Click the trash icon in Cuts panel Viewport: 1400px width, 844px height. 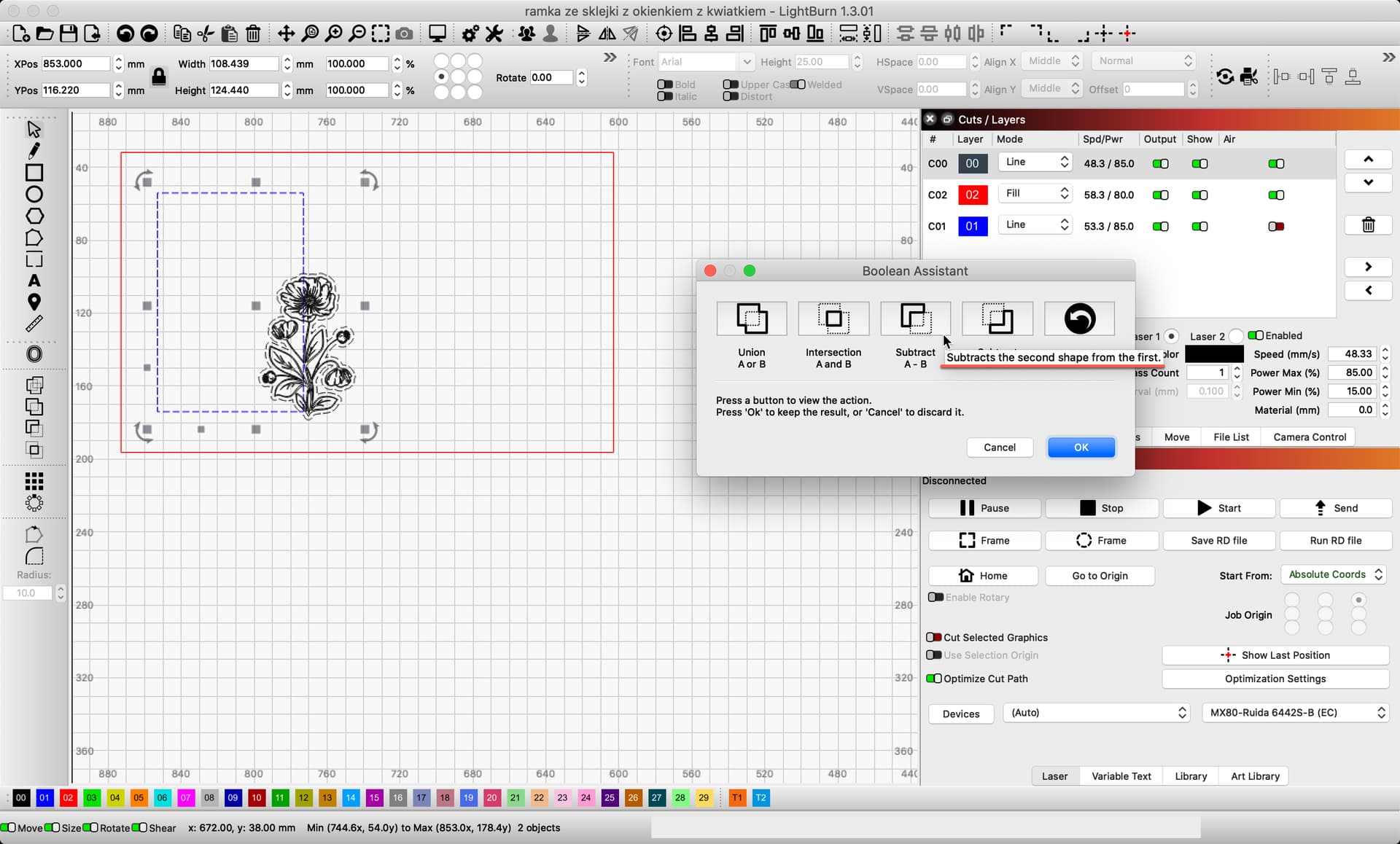[1368, 225]
